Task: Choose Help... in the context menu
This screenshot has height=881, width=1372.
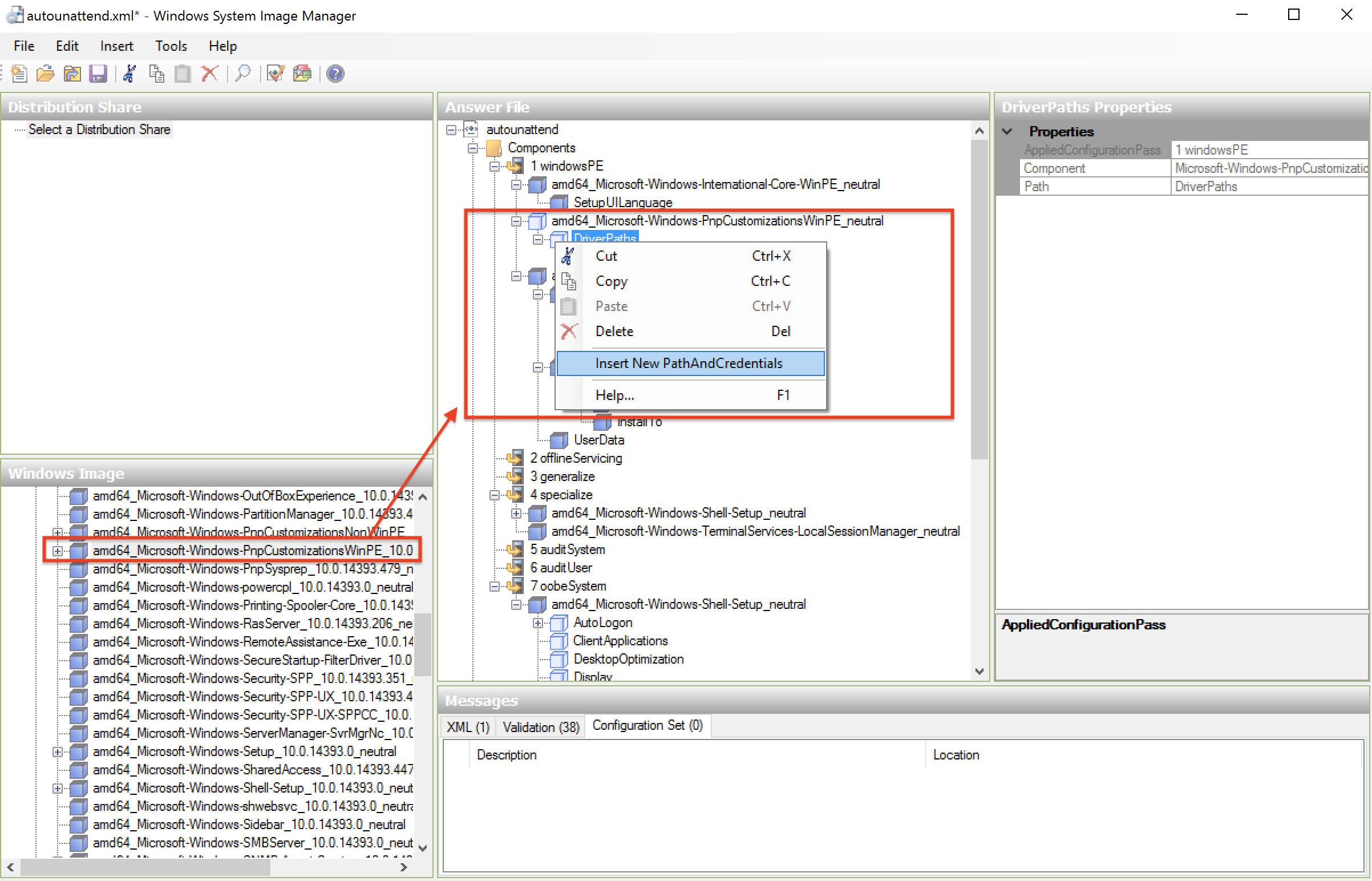Action: 690,395
